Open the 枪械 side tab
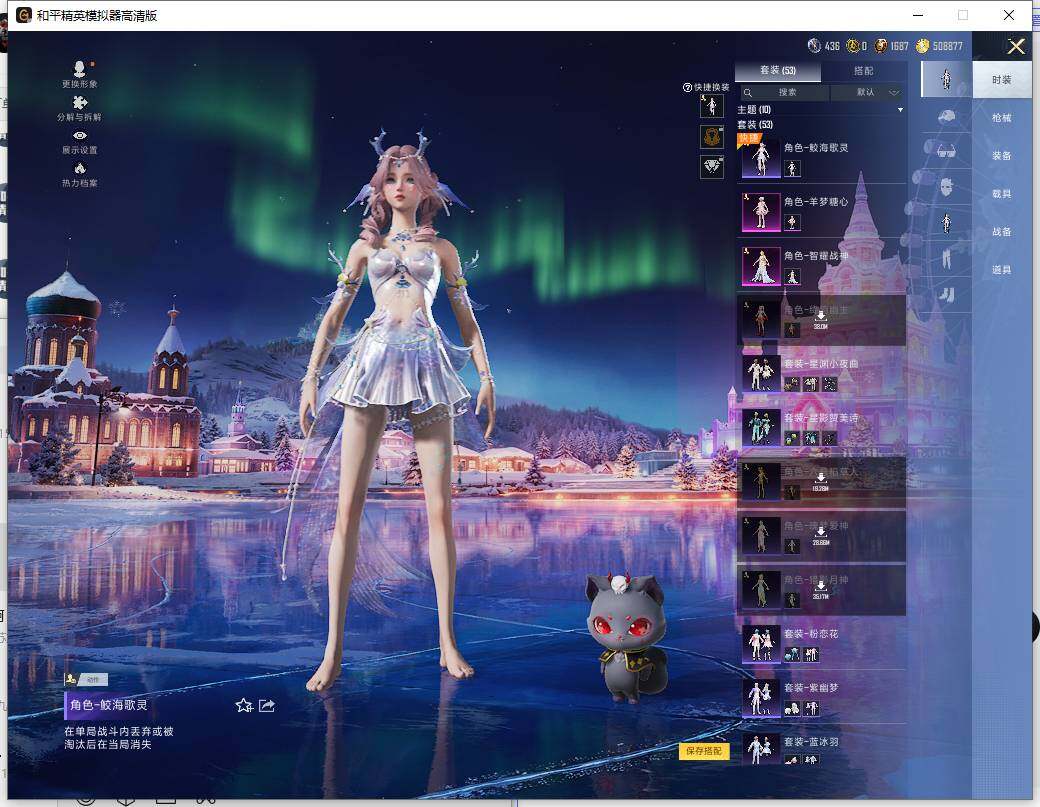 click(1002, 117)
